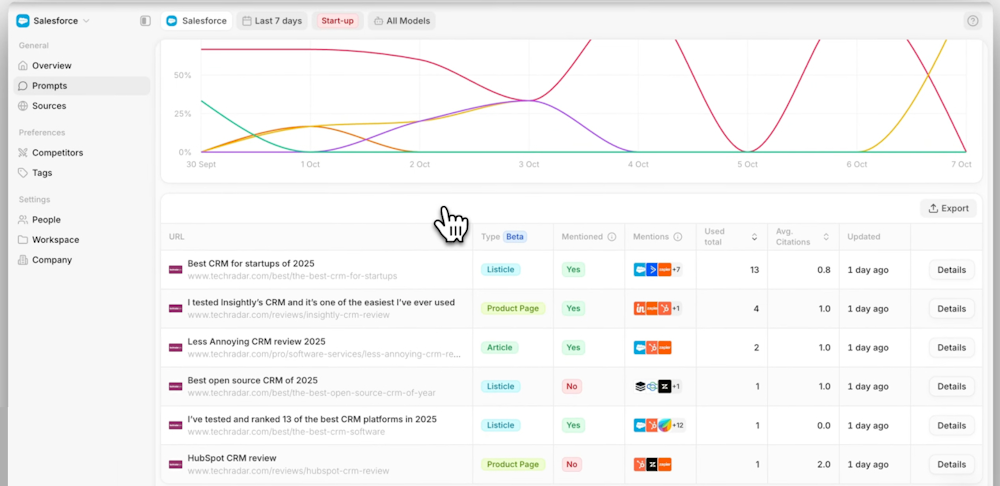Click the Salesforce logo in top-left corner

tap(23, 21)
